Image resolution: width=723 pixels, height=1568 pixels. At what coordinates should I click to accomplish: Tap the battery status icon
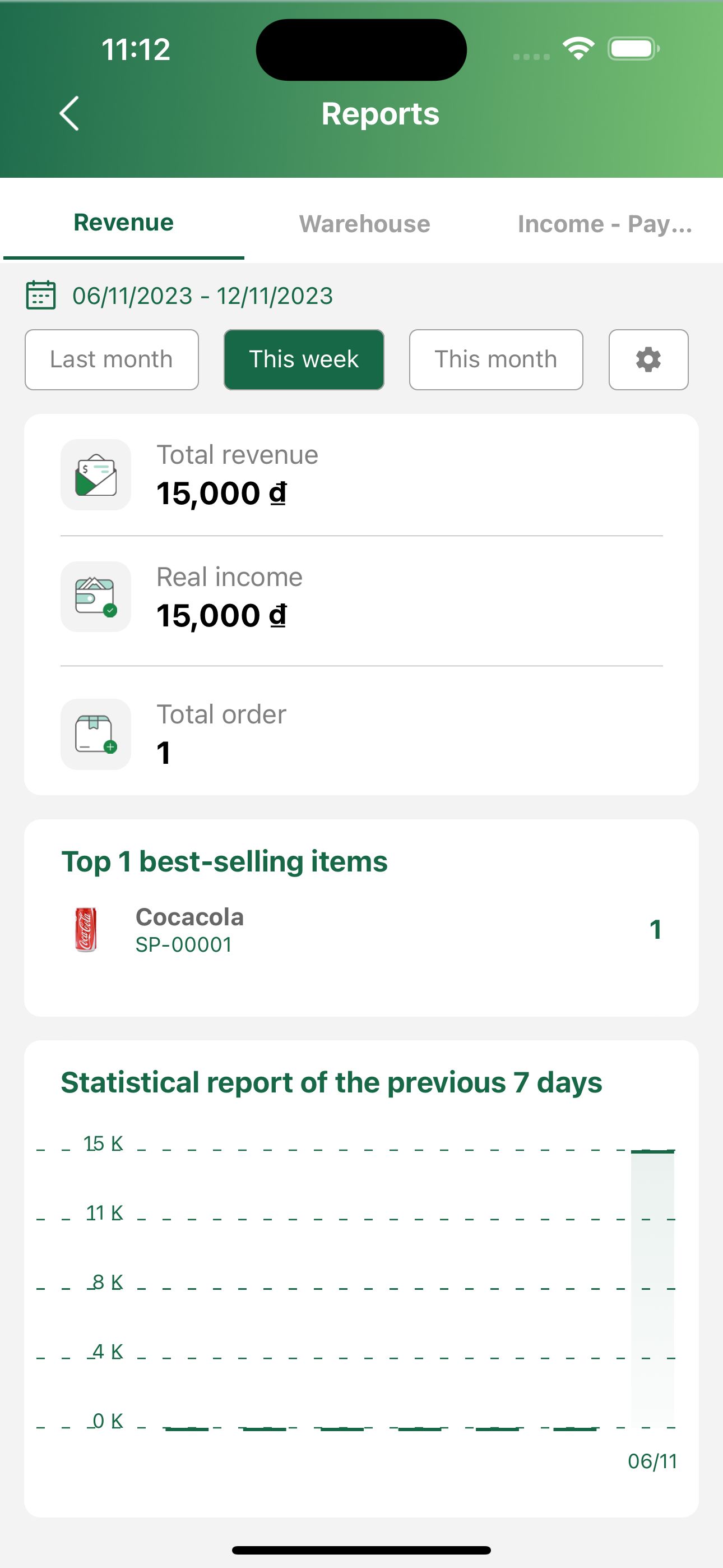633,49
